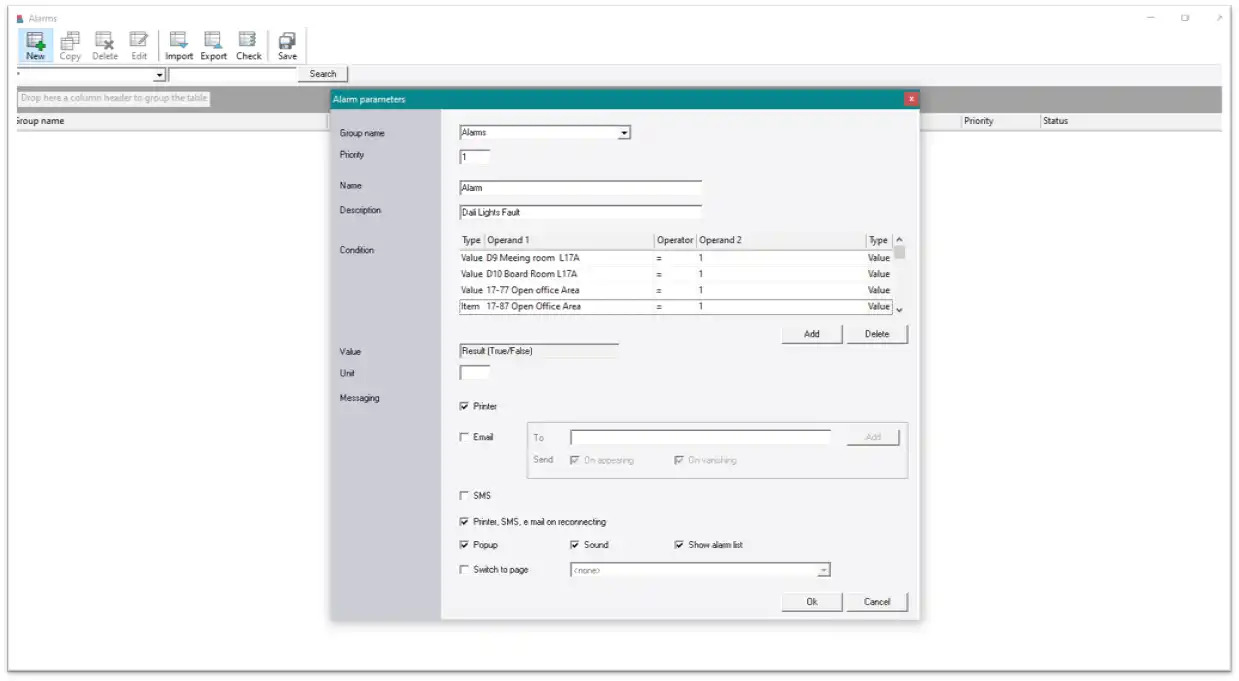Screen dimensions: 1239x681
Task: Expand the Switch to page dropdown
Action: click(823, 570)
